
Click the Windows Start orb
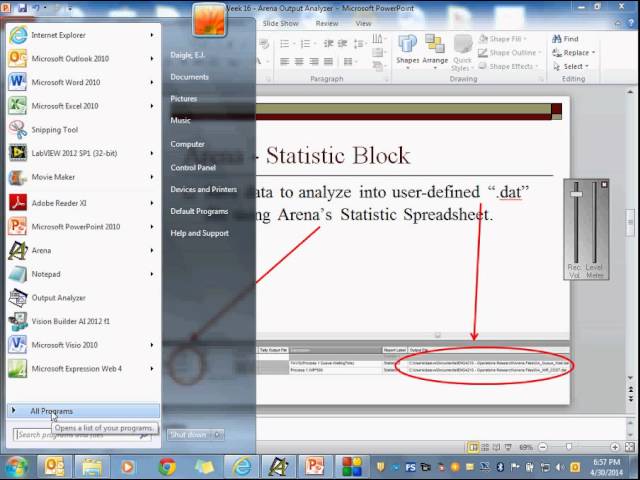(16, 467)
